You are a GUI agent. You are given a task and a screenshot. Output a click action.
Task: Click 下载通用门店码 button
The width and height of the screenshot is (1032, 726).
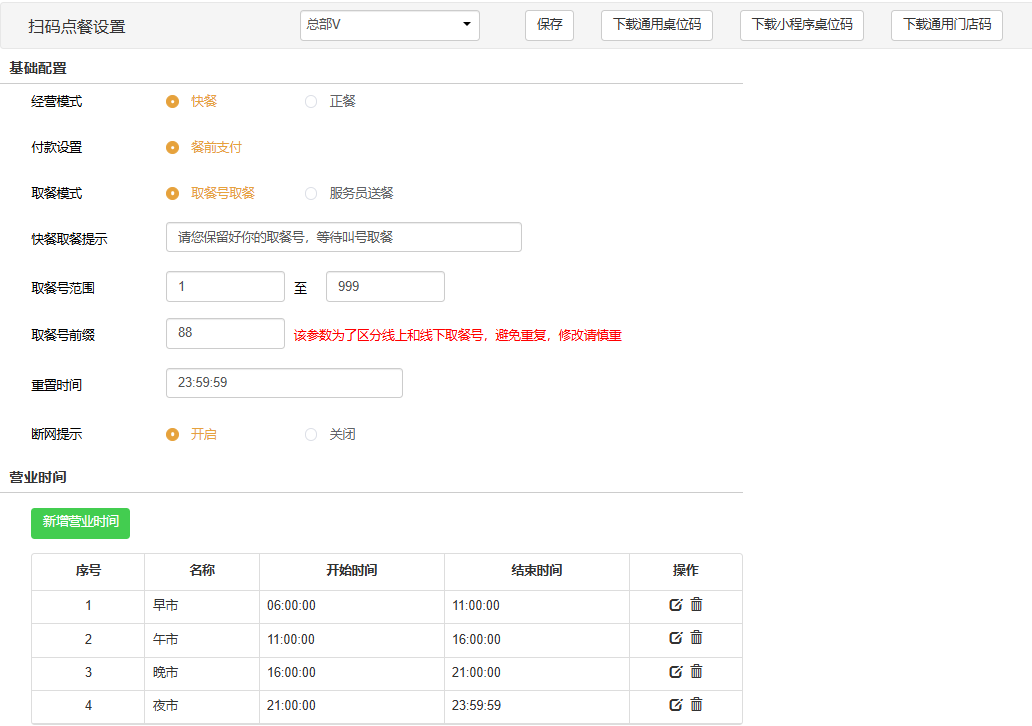[946, 25]
